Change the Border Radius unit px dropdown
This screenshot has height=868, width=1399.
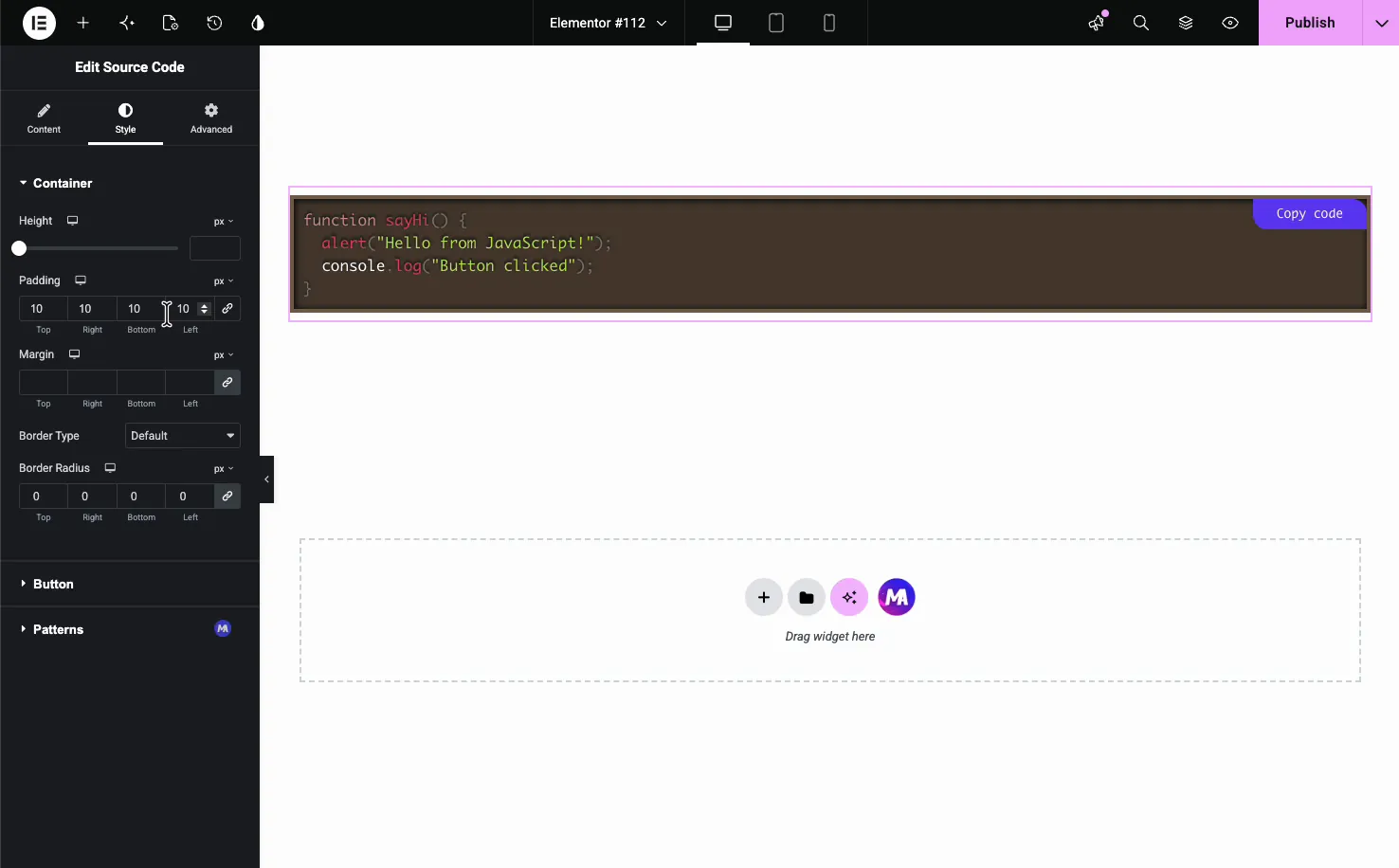click(x=224, y=469)
